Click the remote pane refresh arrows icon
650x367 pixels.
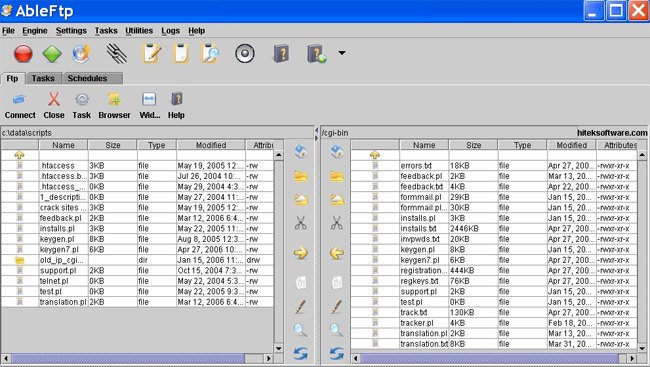337,353
